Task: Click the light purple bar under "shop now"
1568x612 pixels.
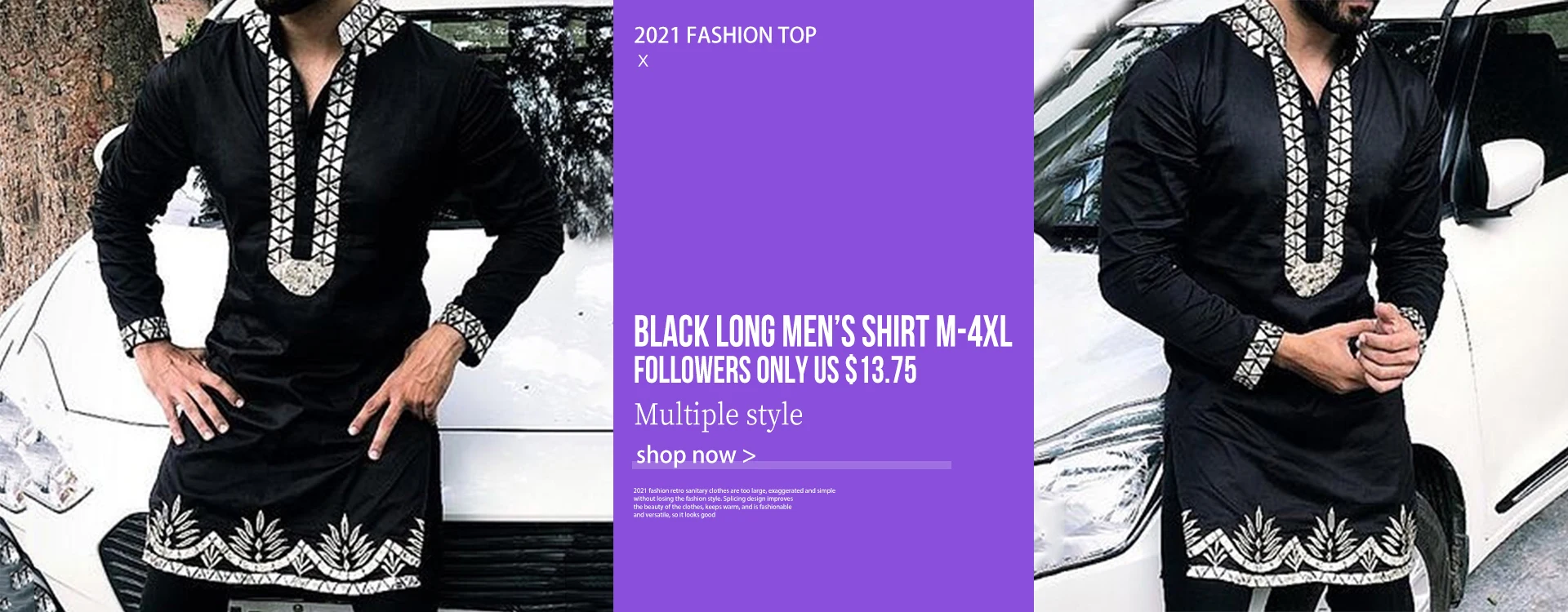Action: (x=792, y=465)
